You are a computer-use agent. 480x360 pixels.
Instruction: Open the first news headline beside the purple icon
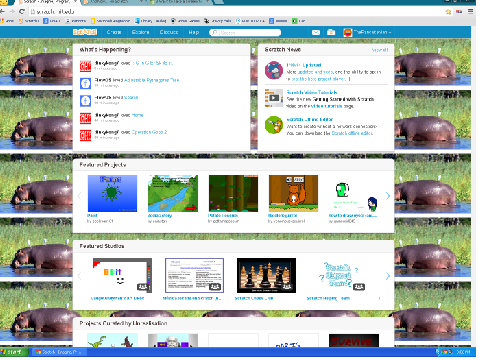click(x=304, y=65)
